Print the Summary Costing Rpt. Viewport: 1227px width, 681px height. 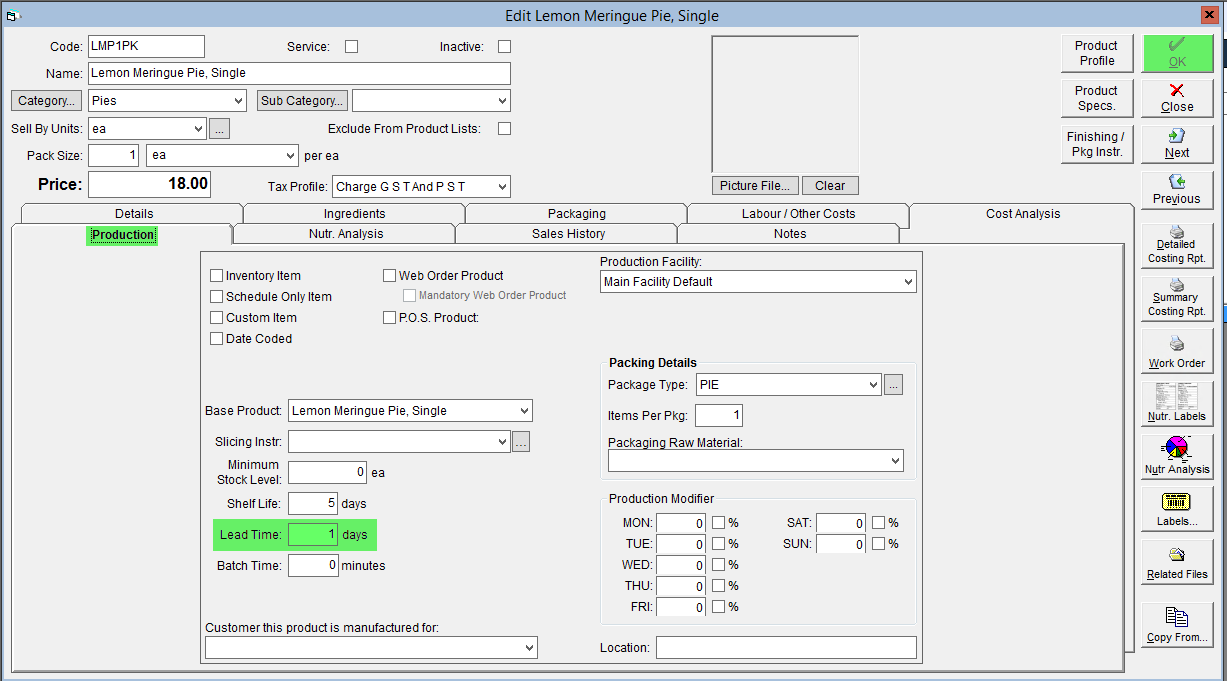tap(1177, 297)
